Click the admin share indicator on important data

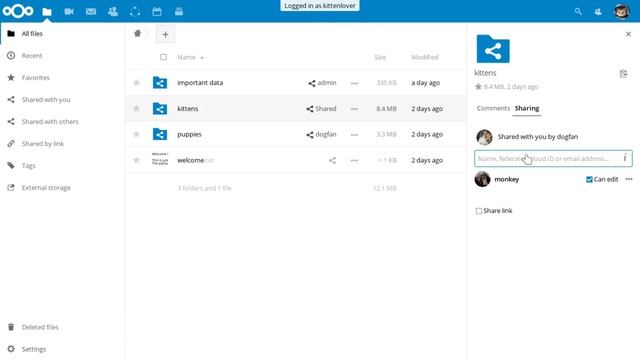(x=322, y=83)
